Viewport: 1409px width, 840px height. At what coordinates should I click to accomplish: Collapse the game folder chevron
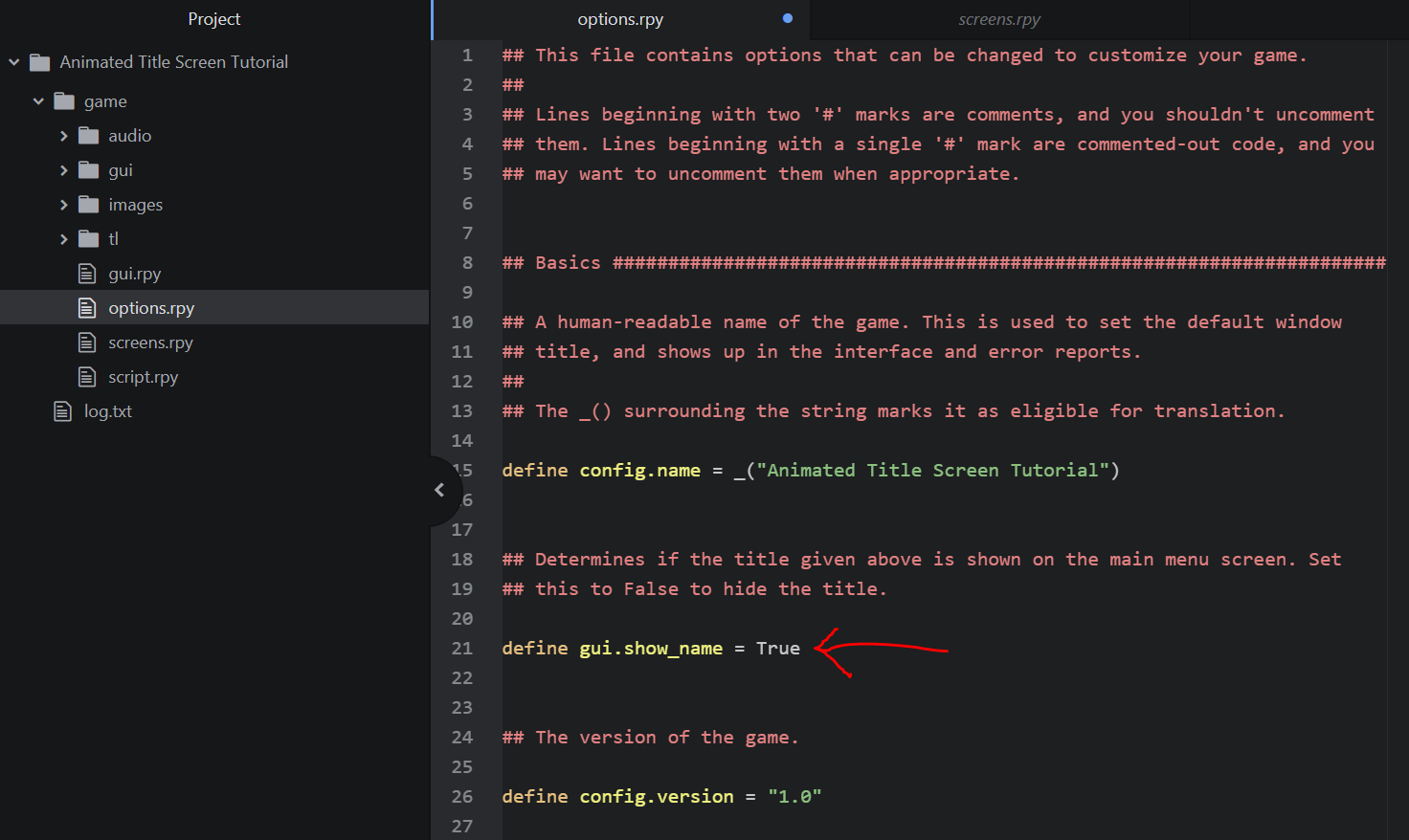click(x=38, y=101)
